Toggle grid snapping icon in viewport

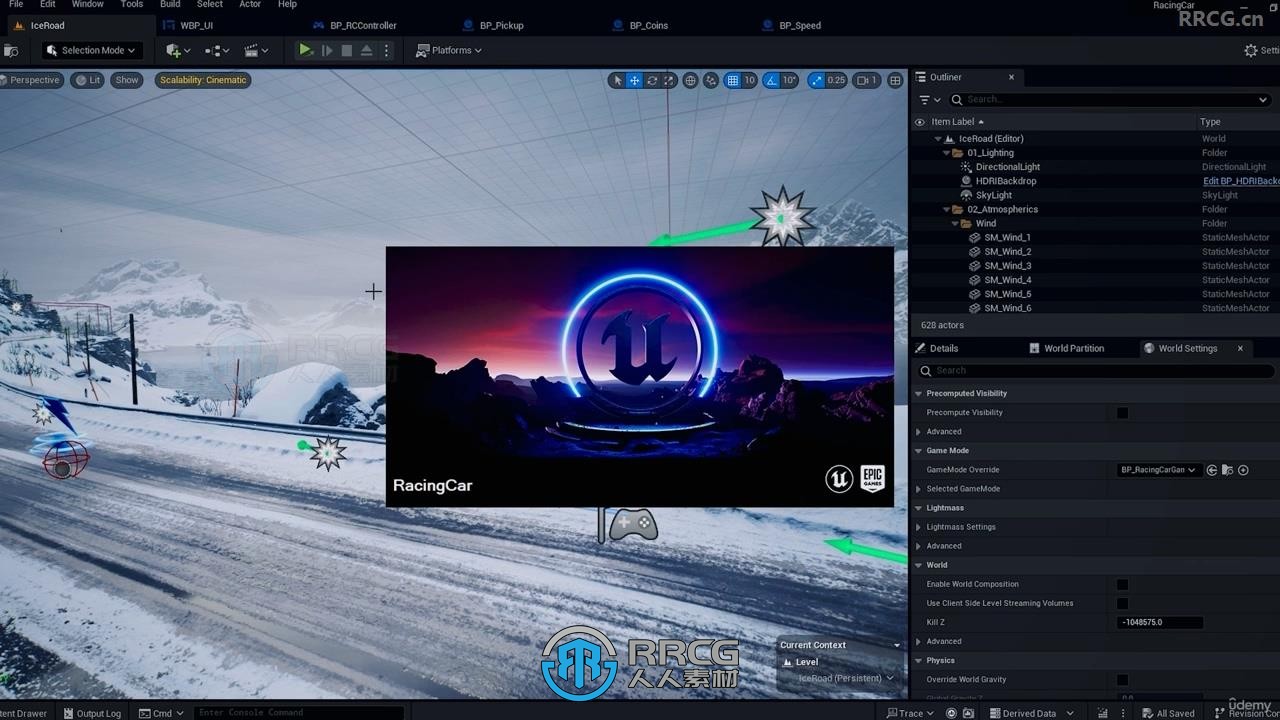click(733, 80)
